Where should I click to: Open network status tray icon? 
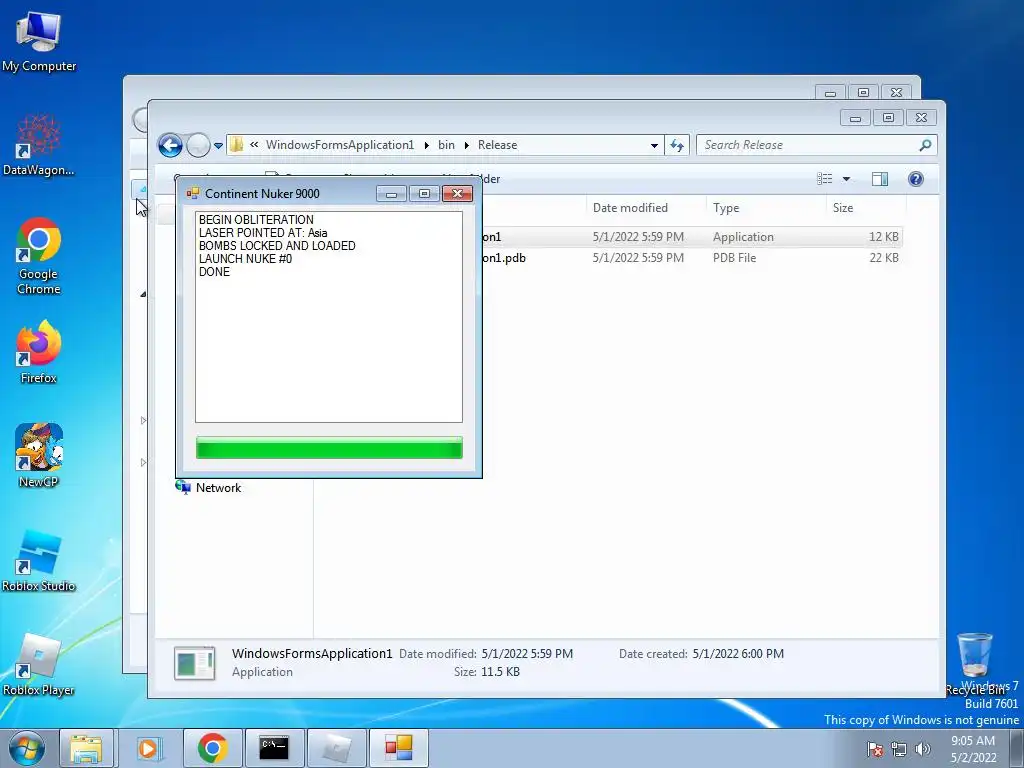point(899,749)
